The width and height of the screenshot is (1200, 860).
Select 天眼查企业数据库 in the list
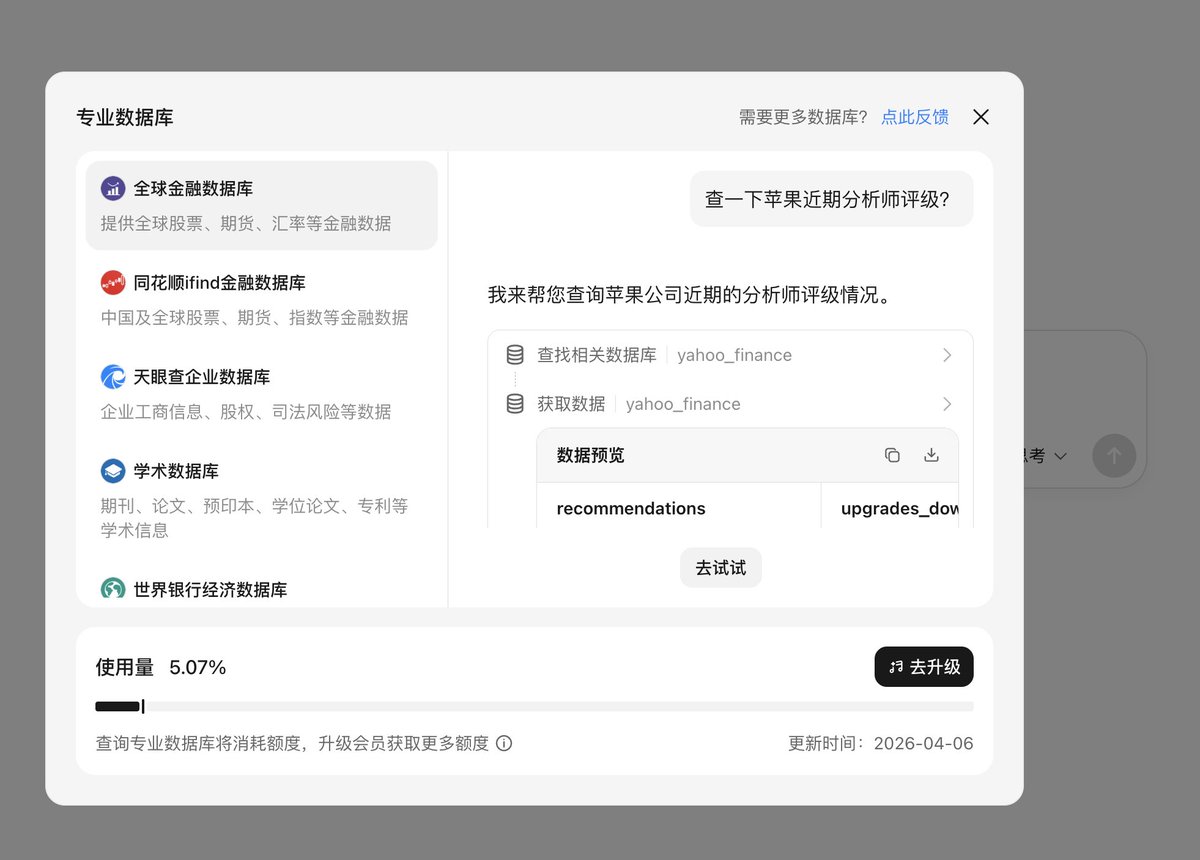pos(262,393)
